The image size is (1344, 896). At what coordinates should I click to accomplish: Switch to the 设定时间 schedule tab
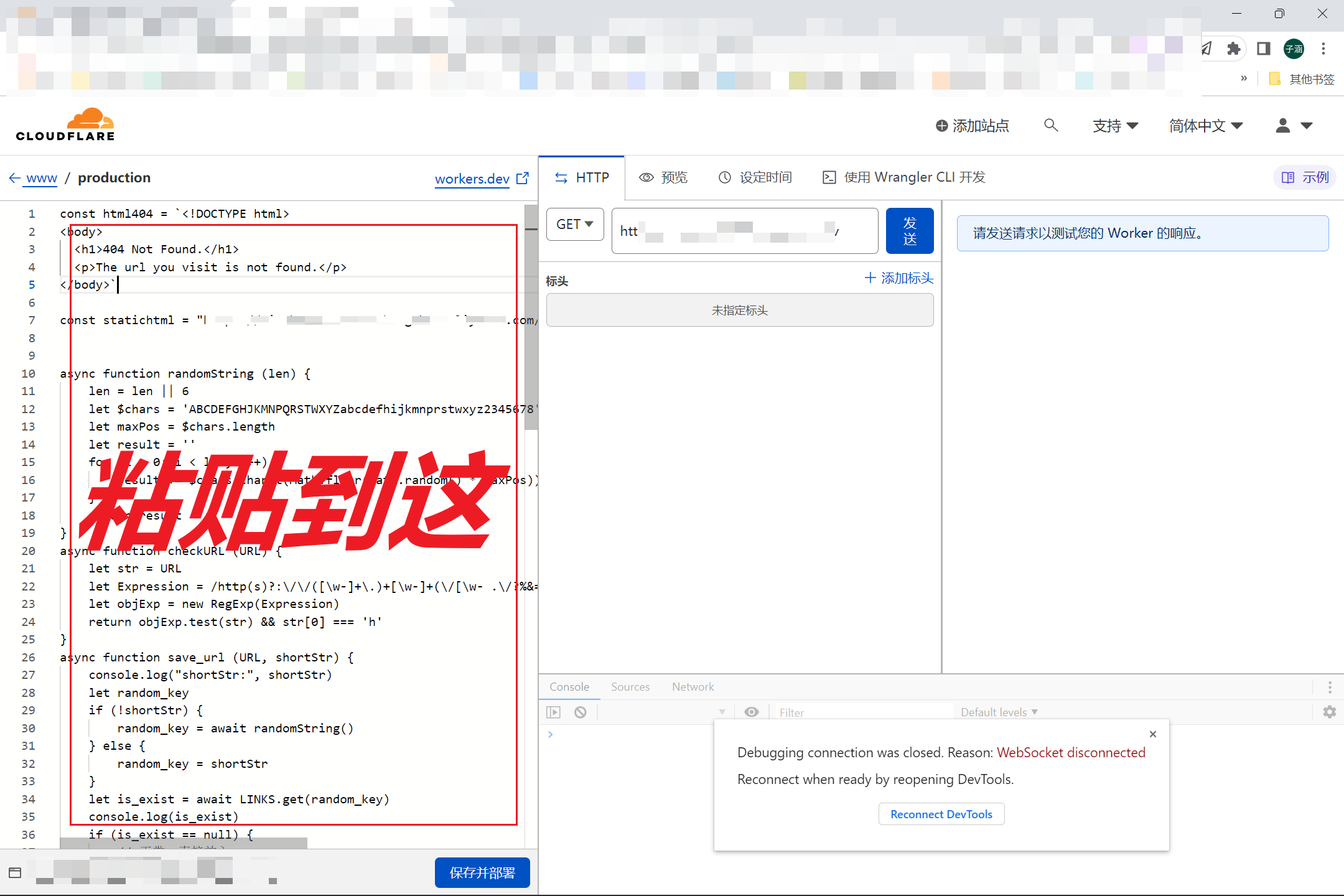tap(755, 178)
